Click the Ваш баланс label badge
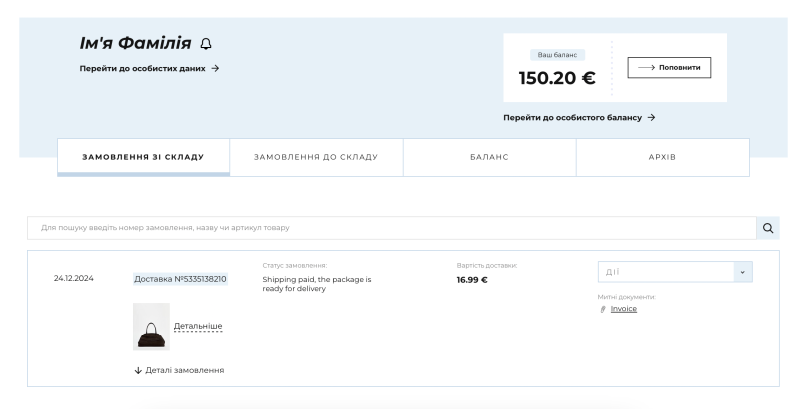Image resolution: width=800 pixels, height=409 pixels. [556, 55]
